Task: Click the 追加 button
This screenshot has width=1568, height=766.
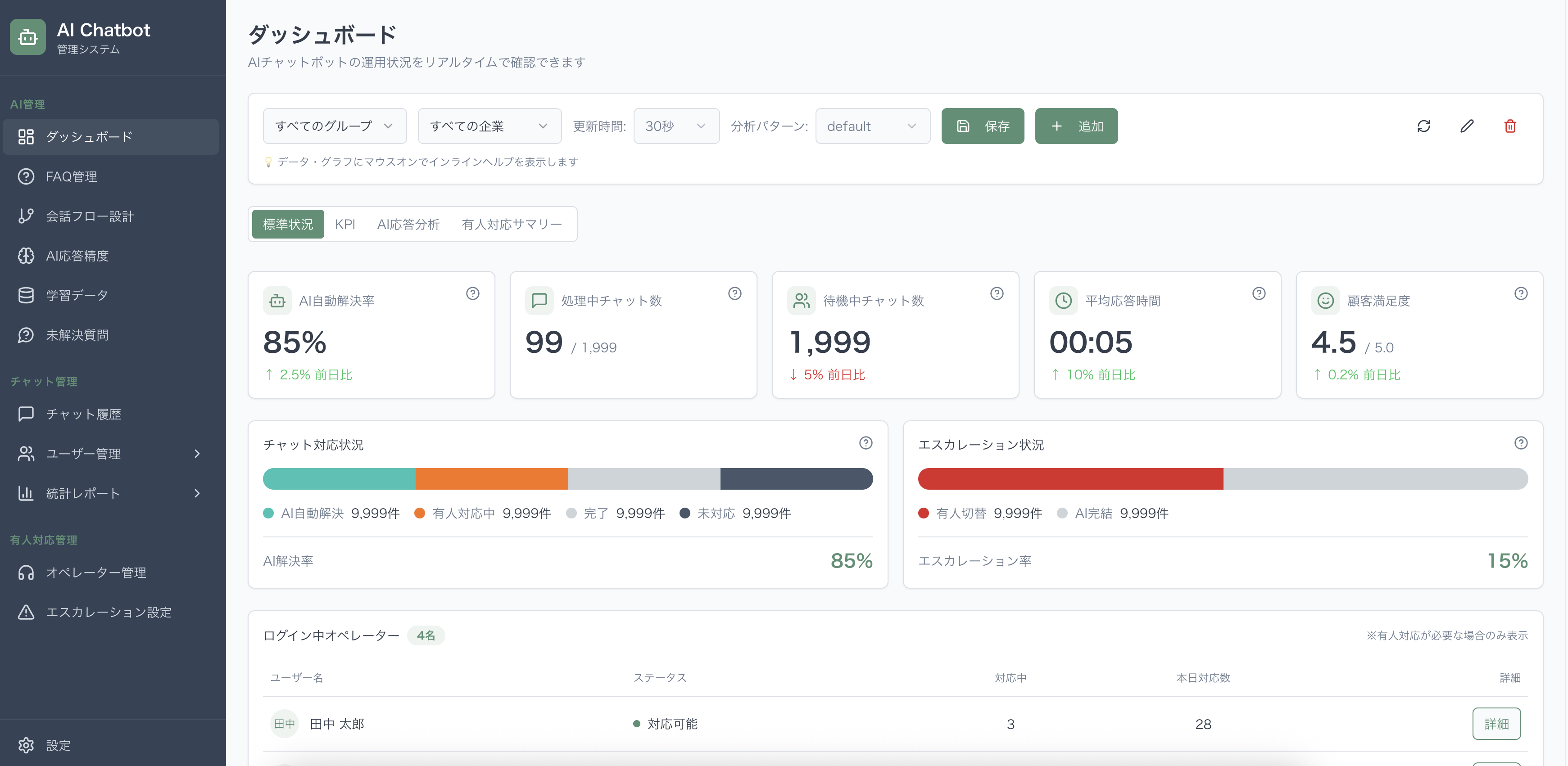Action: (1076, 126)
